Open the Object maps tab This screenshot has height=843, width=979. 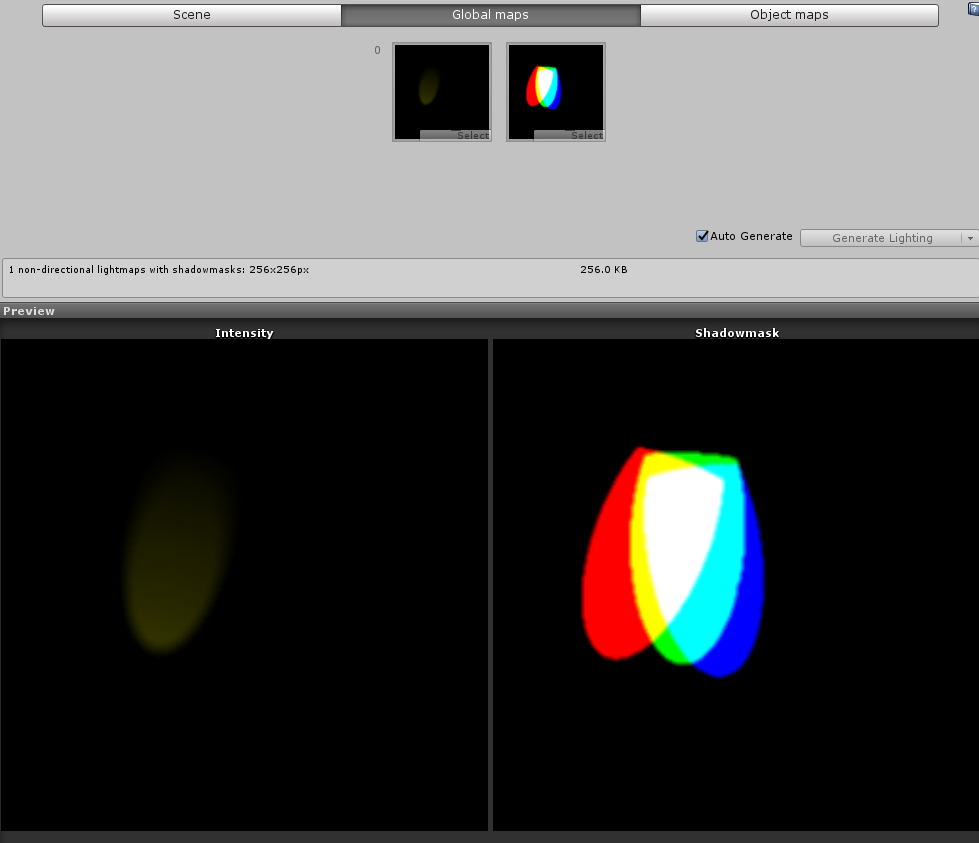[789, 15]
